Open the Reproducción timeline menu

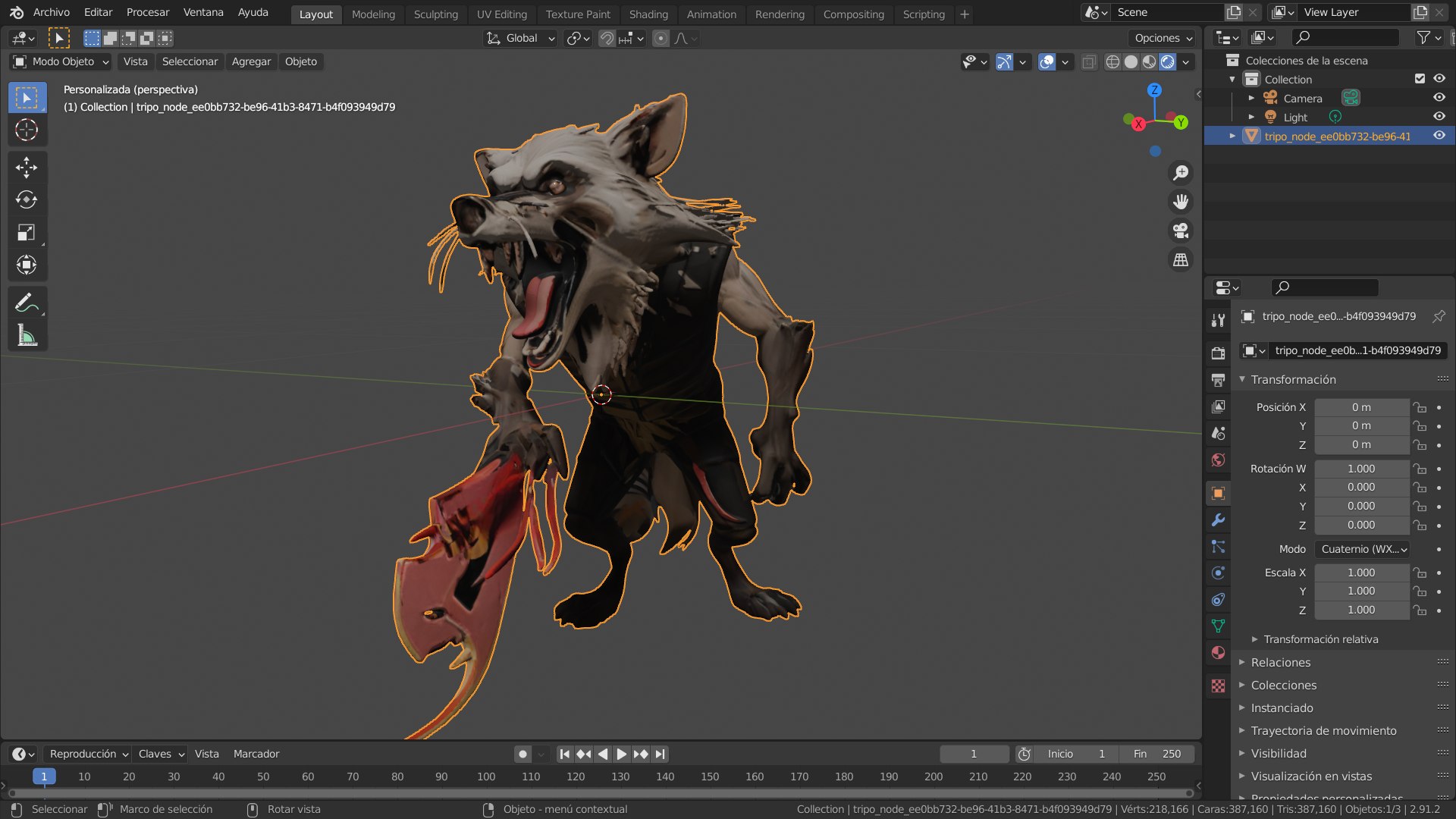88,754
